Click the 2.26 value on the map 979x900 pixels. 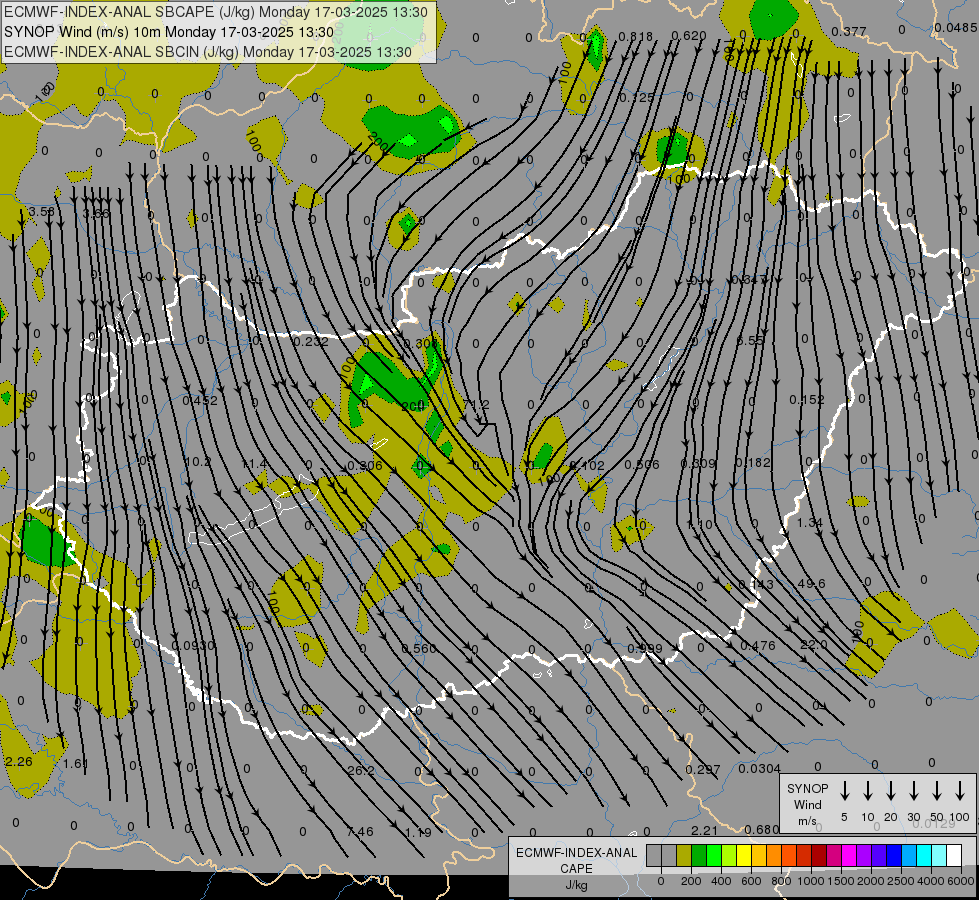coord(19,761)
